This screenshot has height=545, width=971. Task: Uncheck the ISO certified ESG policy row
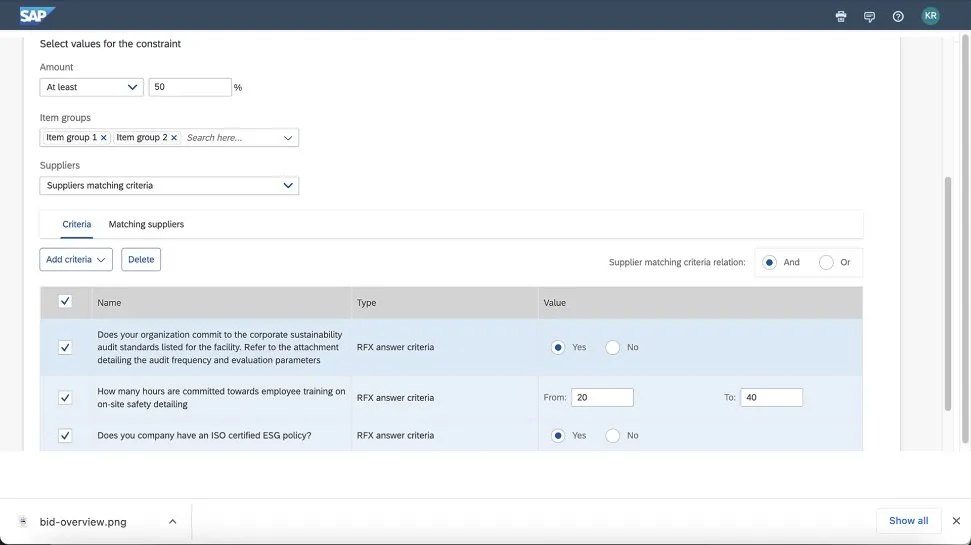pyautogui.click(x=65, y=436)
